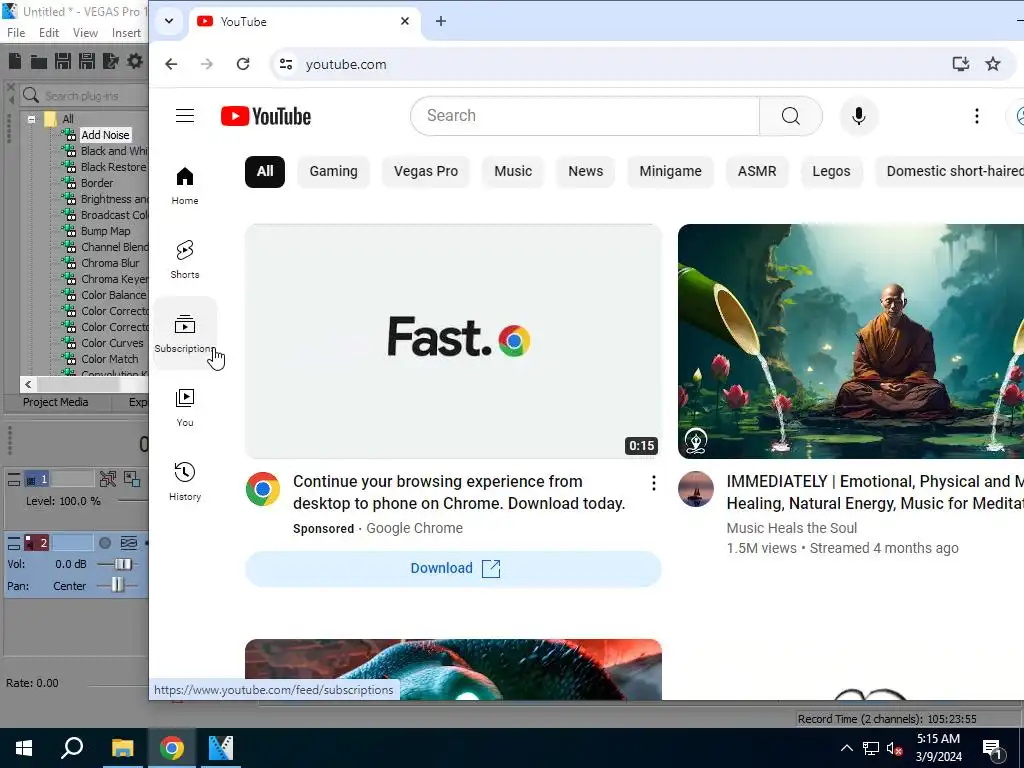Click Open folder icon in VEGAS toolbar
Image resolution: width=1024 pixels, height=768 pixels.
click(39, 61)
